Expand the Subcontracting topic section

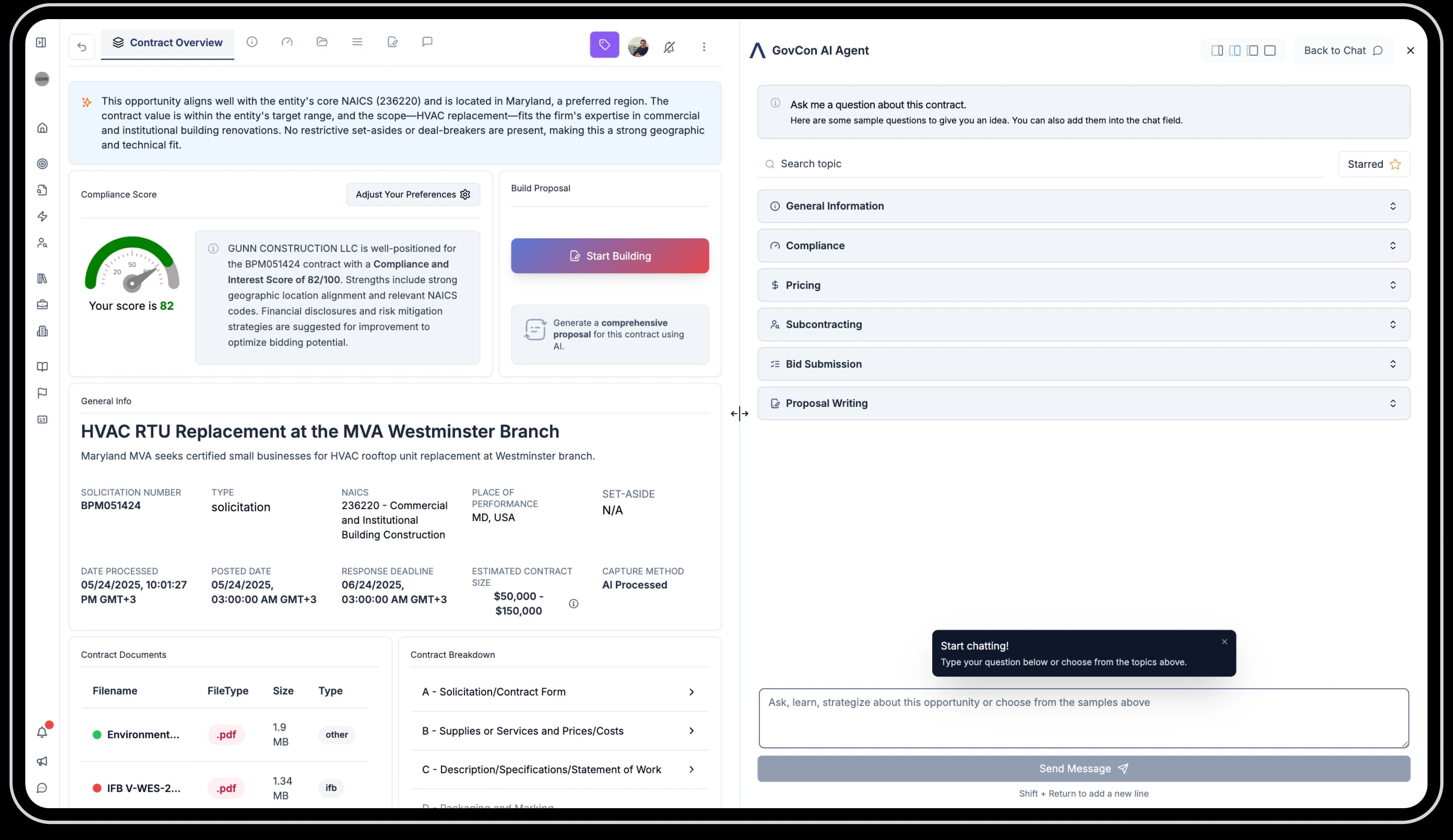coord(1083,324)
